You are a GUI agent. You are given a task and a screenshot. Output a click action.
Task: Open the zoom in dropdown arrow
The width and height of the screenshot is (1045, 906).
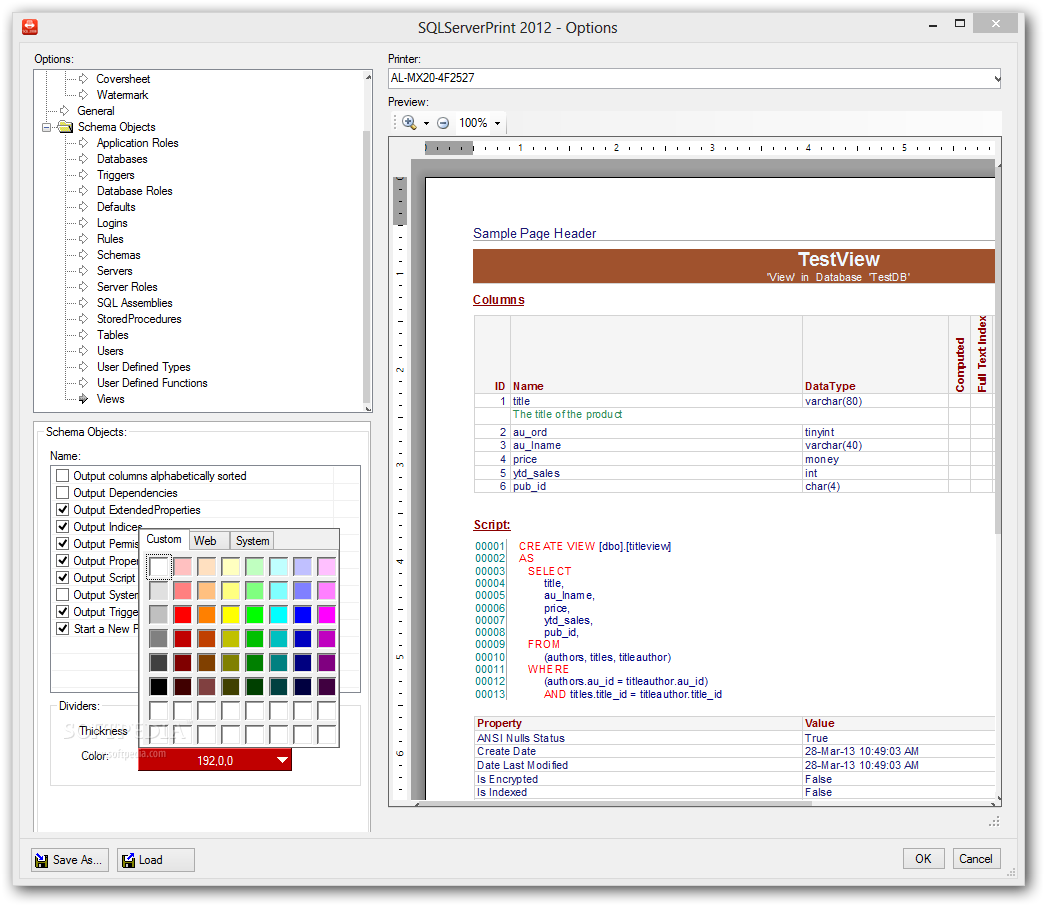point(427,123)
